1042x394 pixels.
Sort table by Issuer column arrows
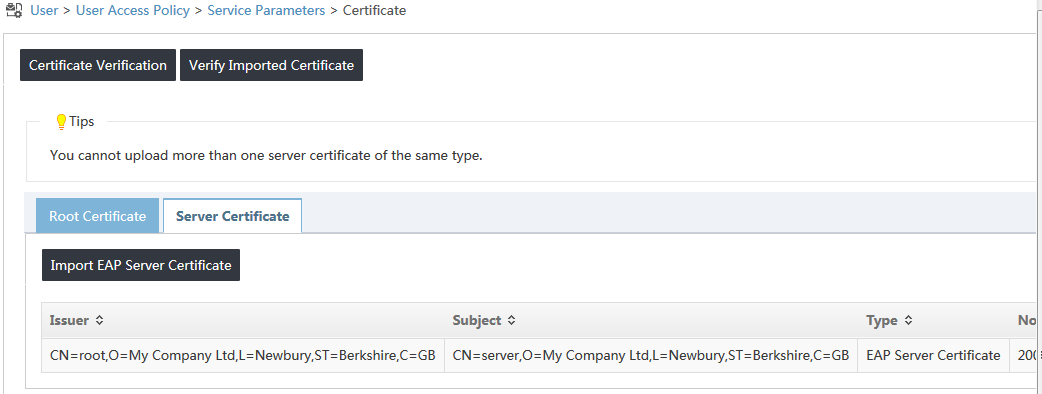[x=100, y=320]
